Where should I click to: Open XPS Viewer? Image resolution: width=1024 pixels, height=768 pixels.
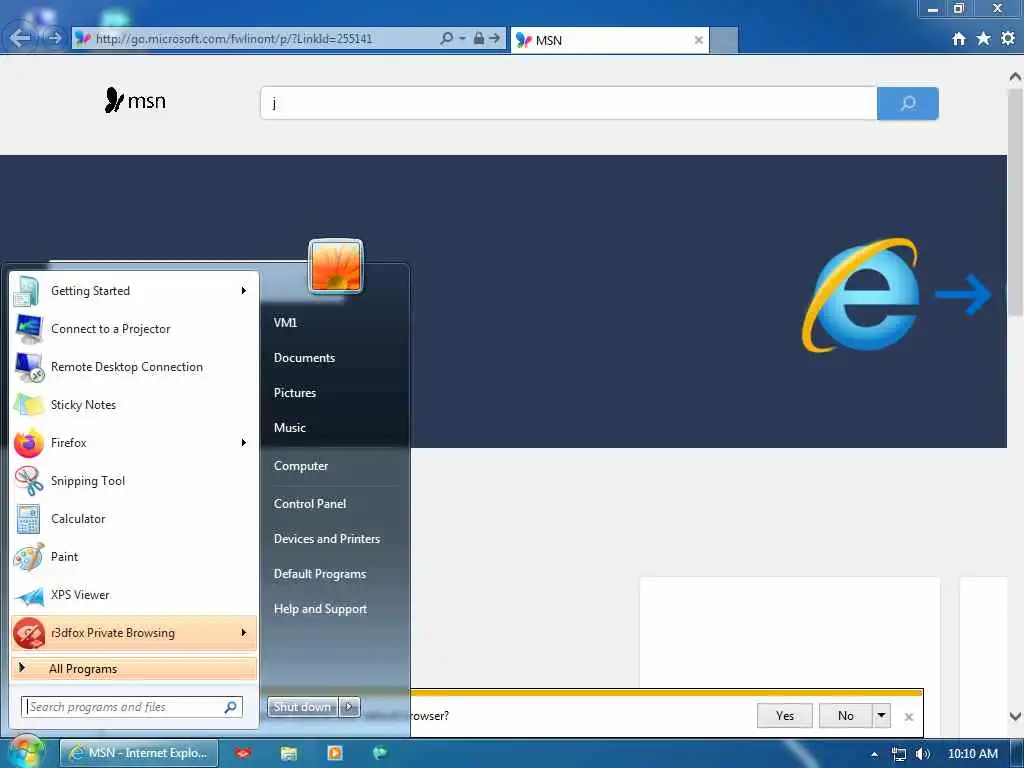coord(134,594)
